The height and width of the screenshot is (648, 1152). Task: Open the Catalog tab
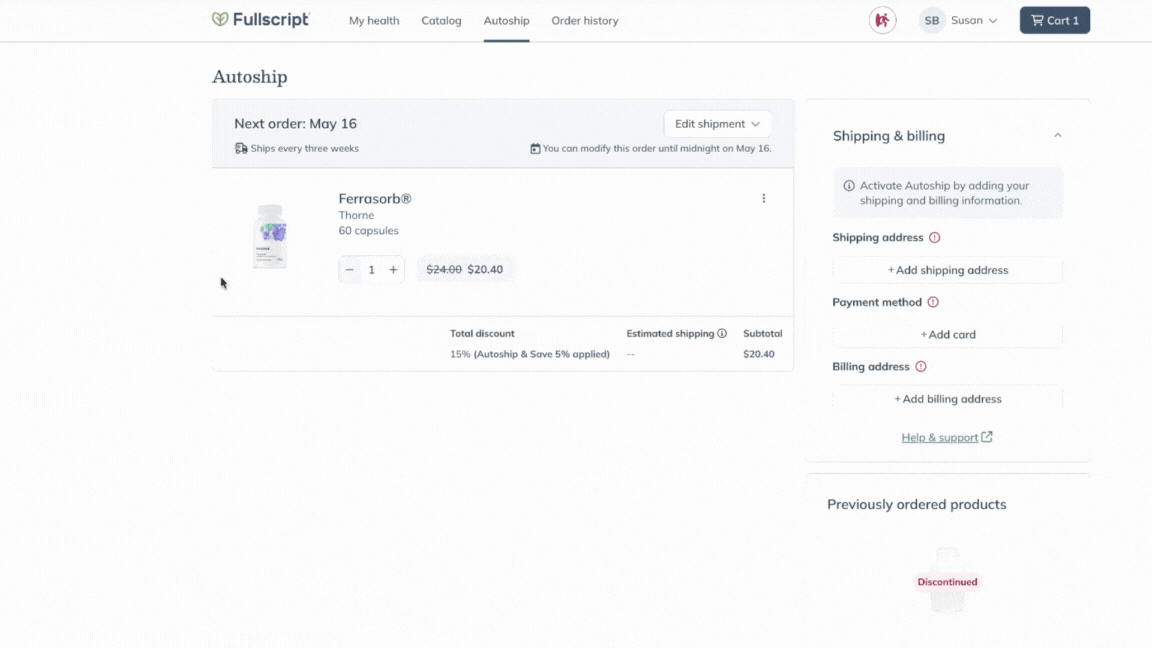tap(442, 21)
